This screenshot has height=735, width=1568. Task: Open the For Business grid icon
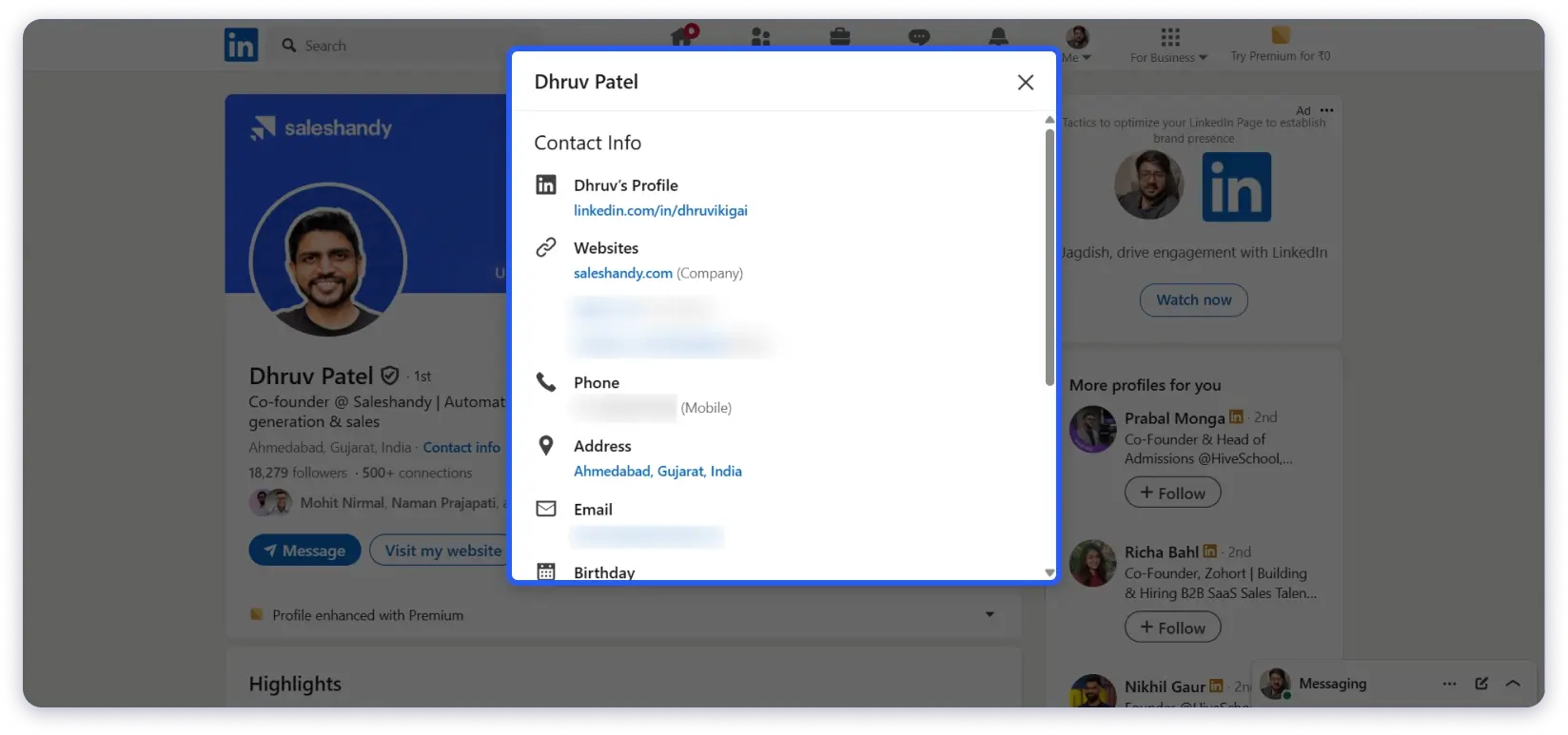pos(1170,37)
